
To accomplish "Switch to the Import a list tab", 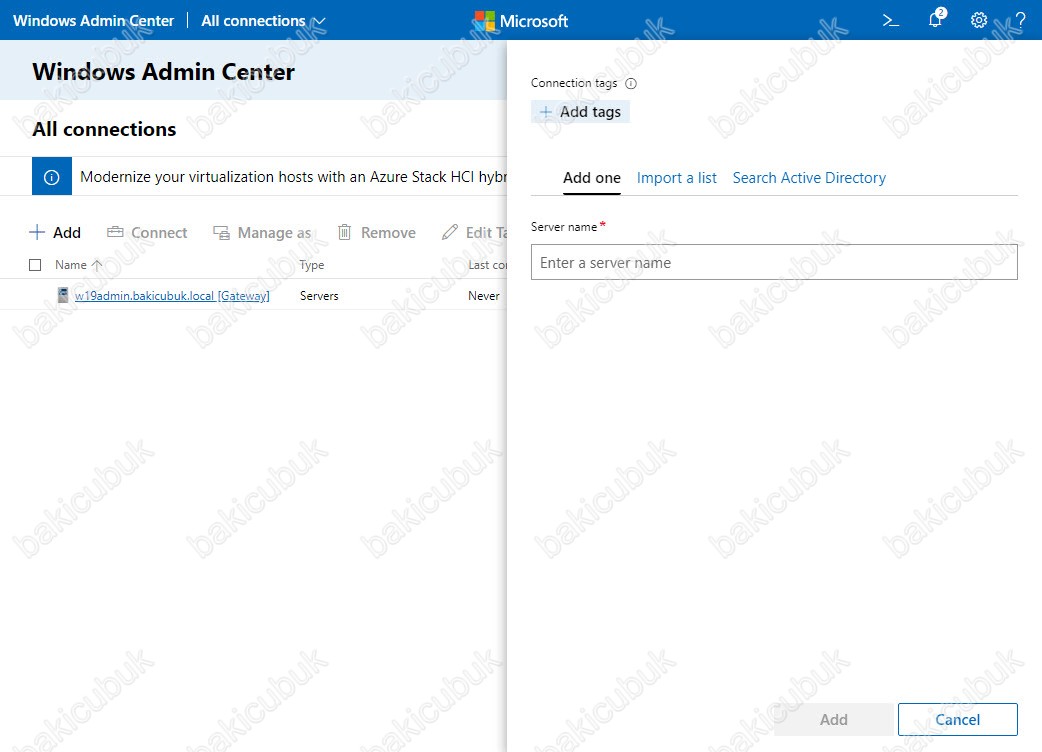I will [x=677, y=178].
